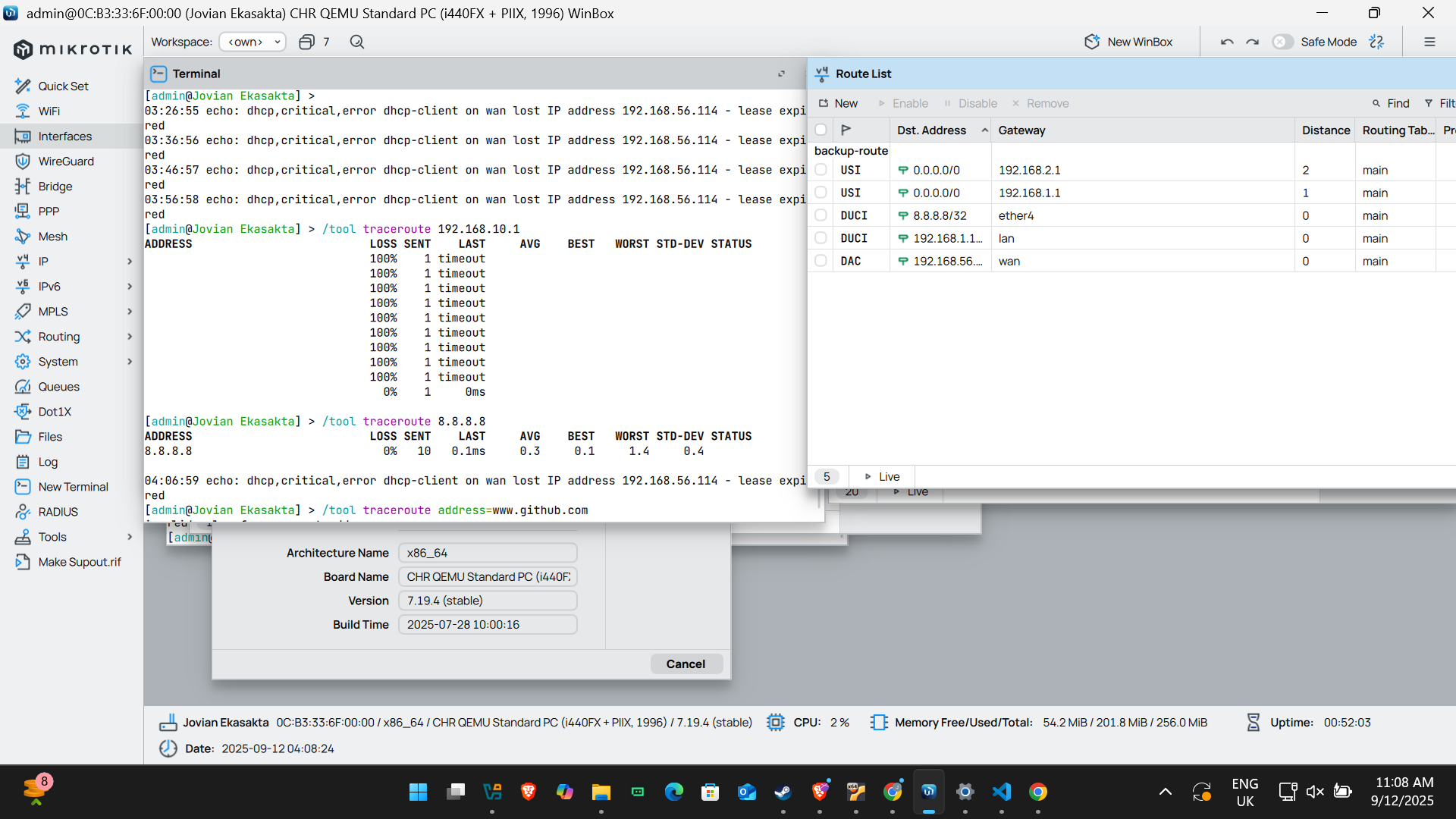Expand the System submenu

[x=130, y=362]
